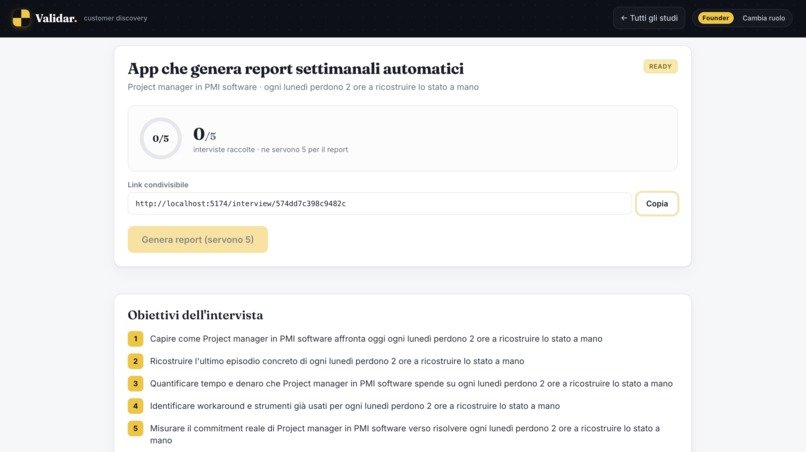This screenshot has width=806, height=452.
Task: Select objective text Misurare il commitment reale
Action: 405,434
